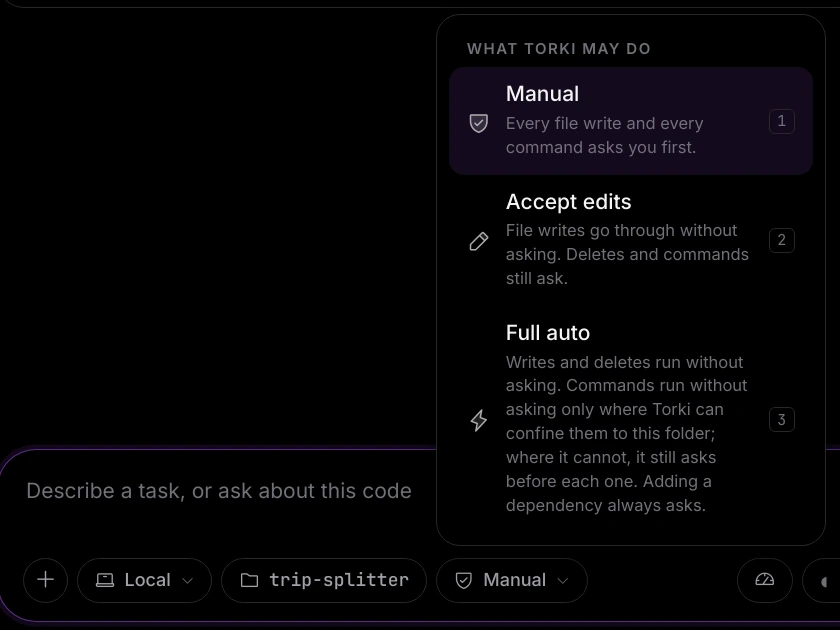Click the shortcut key badge 1
Image resolution: width=840 pixels, height=630 pixels.
click(x=782, y=122)
